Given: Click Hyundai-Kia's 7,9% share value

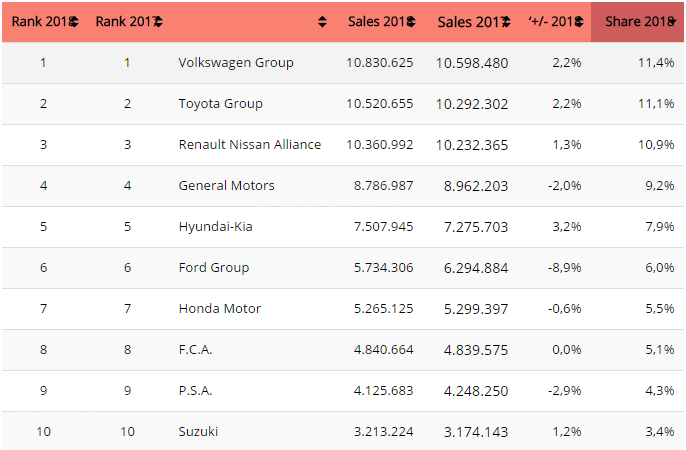Looking at the screenshot, I should (x=660, y=227).
